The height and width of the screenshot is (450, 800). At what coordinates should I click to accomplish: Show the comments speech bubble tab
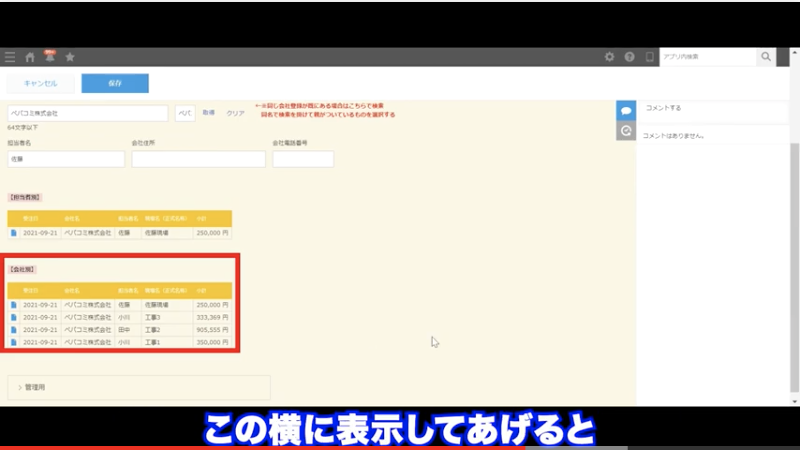[626, 109]
